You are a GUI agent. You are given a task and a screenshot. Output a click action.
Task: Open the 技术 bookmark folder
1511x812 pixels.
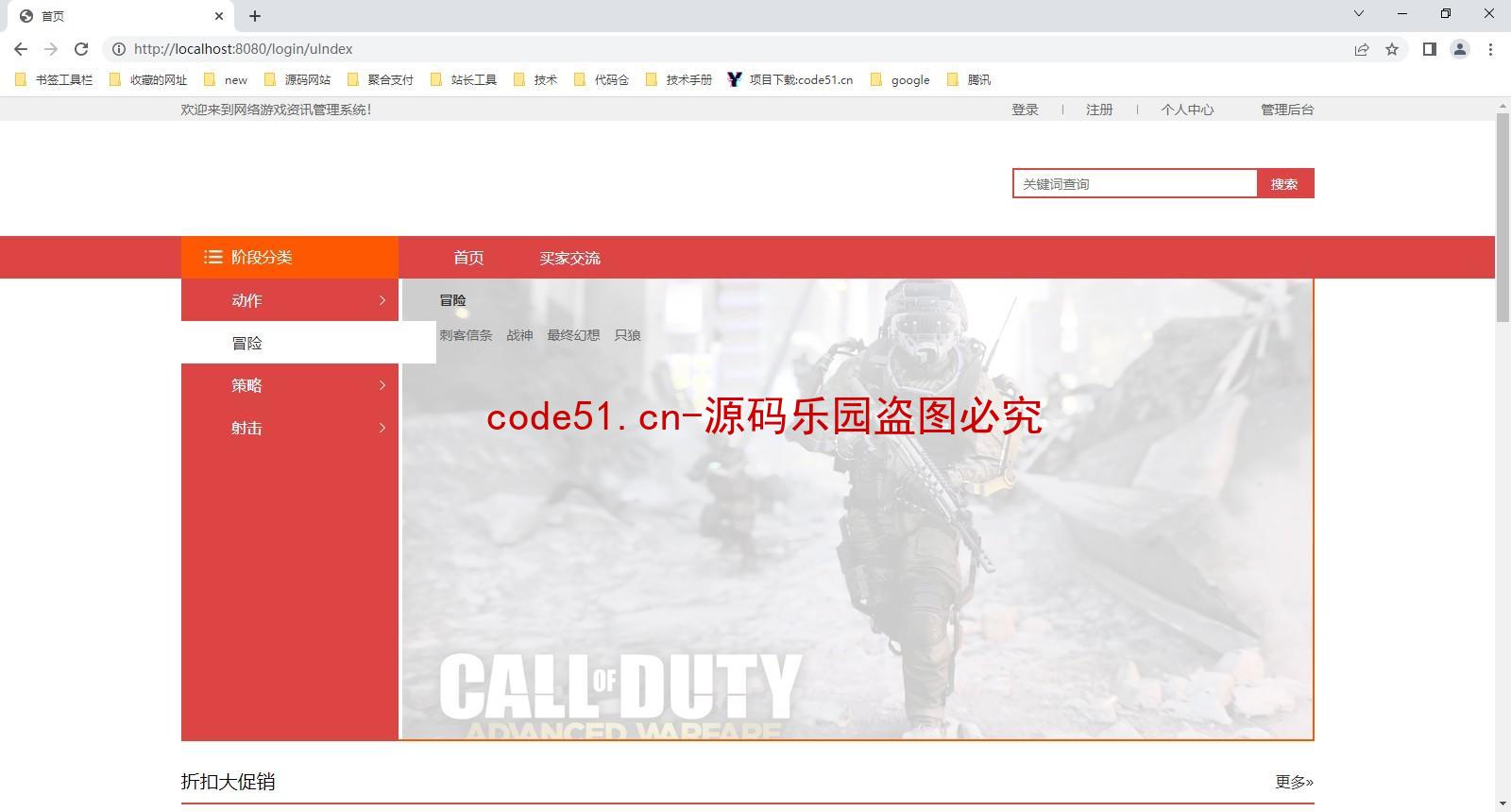pyautogui.click(x=535, y=80)
